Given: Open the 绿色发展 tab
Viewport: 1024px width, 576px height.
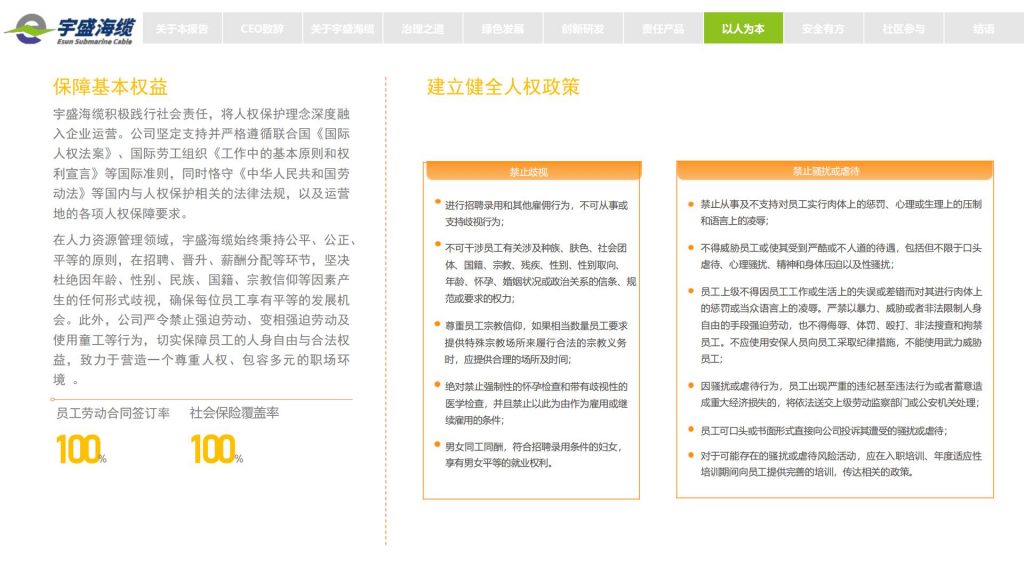Looking at the screenshot, I should [x=502, y=29].
